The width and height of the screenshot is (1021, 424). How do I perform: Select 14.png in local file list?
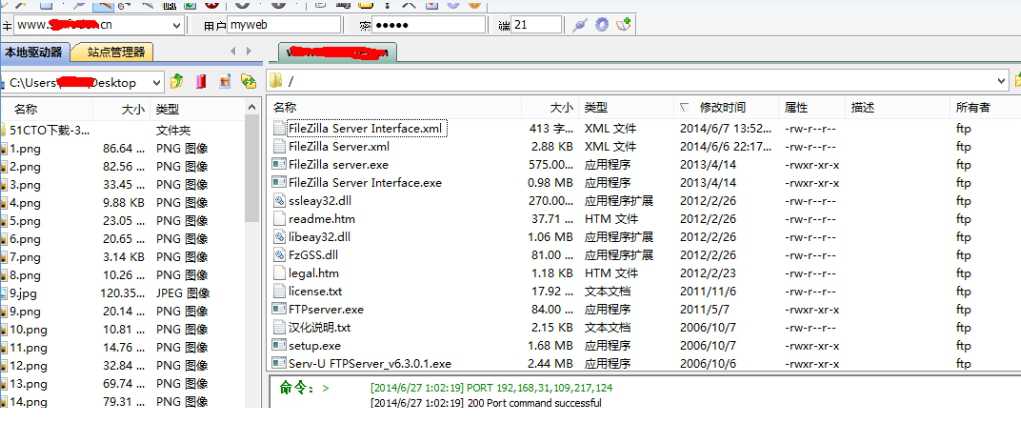28,402
